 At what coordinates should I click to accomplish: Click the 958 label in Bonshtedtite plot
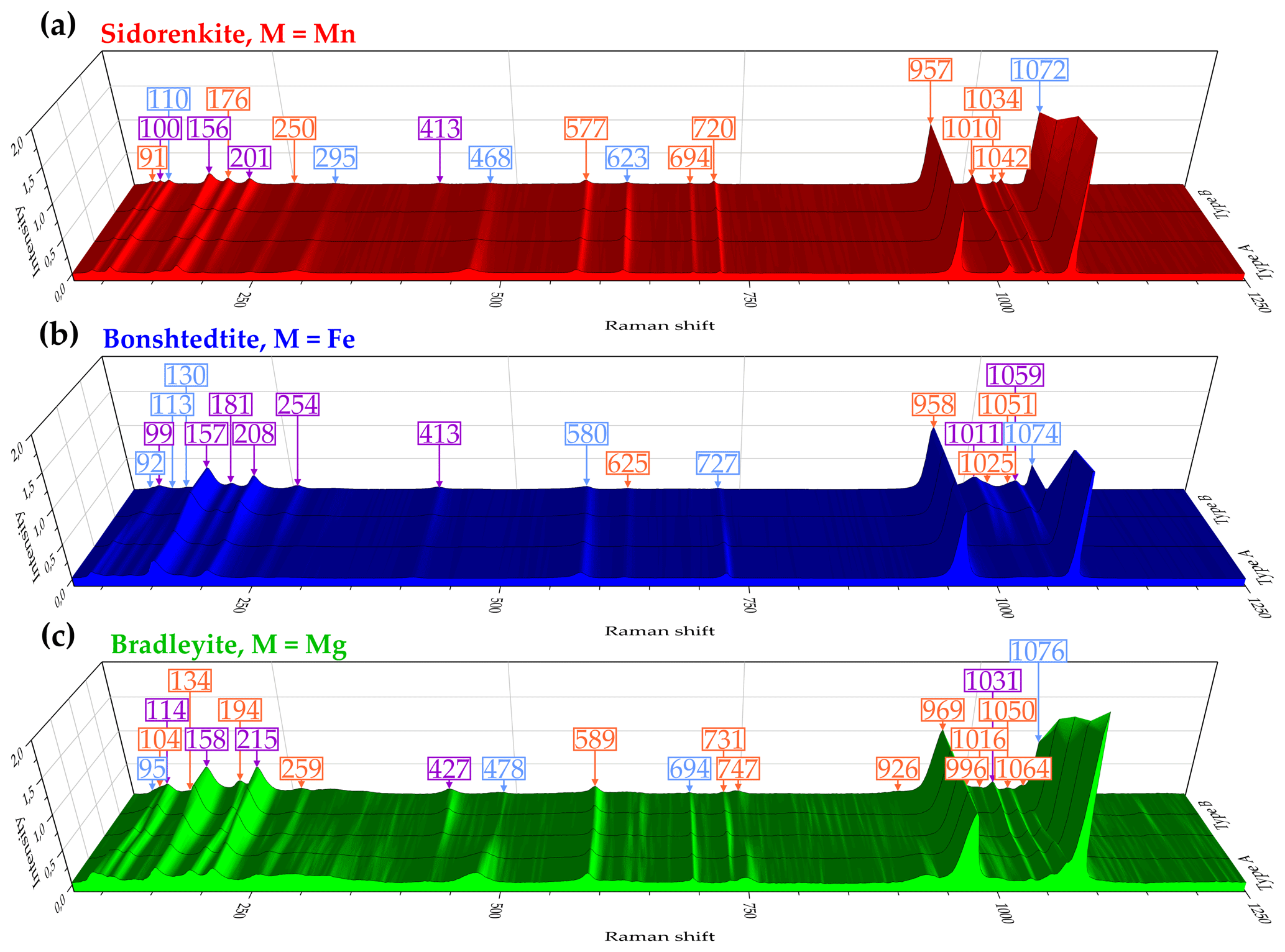(933, 405)
